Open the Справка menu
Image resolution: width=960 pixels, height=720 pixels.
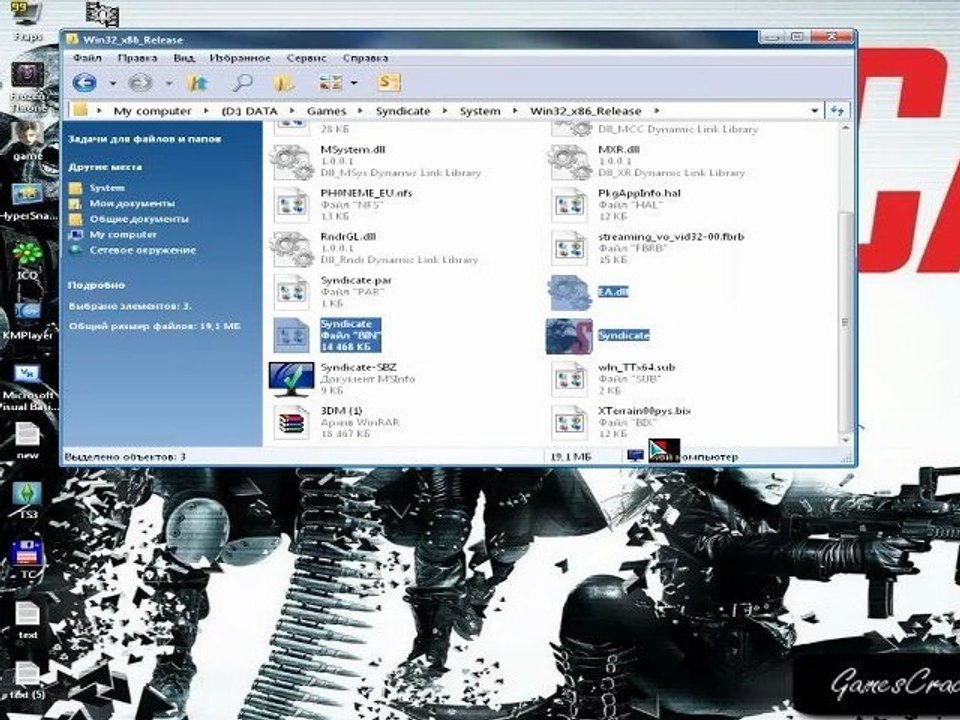click(x=365, y=58)
